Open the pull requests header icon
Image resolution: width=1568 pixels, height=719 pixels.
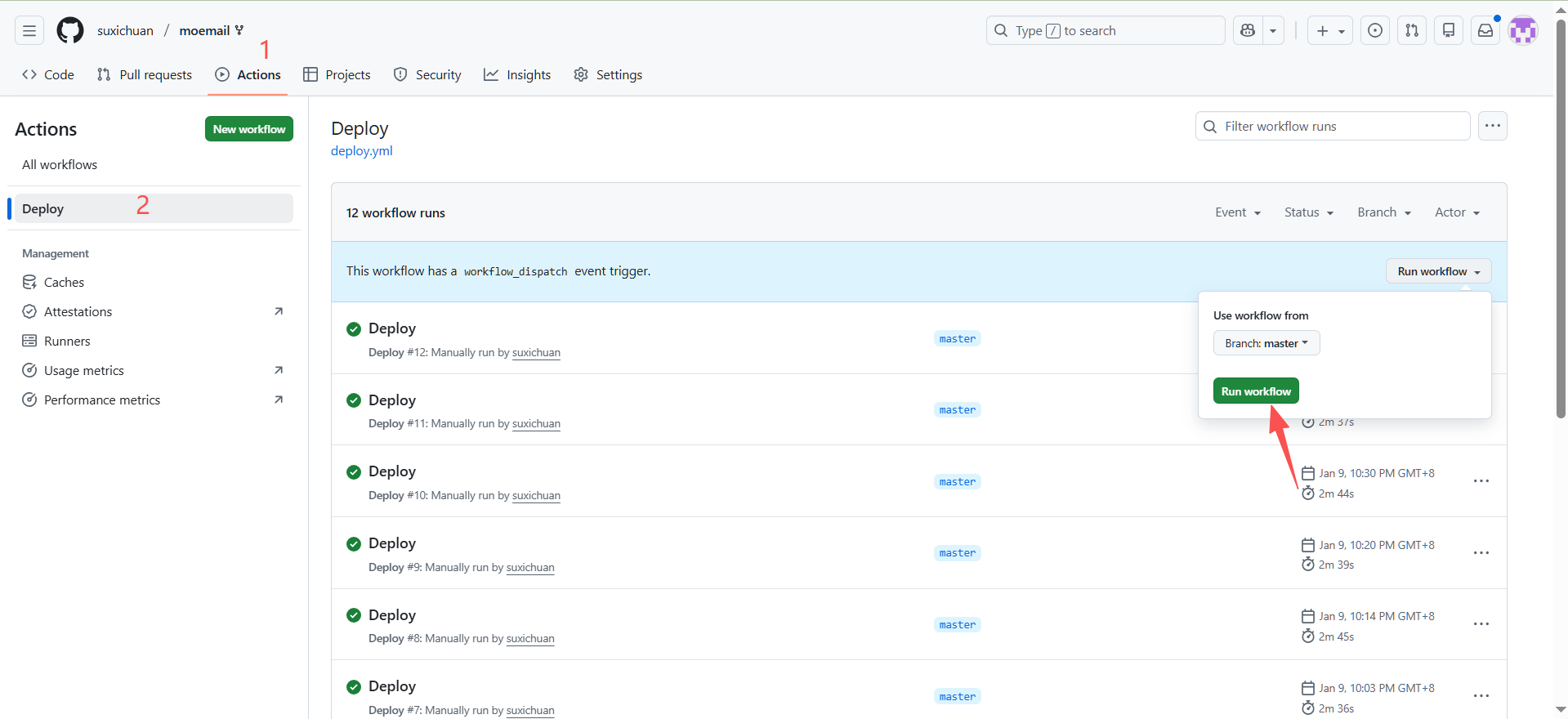(x=1412, y=31)
